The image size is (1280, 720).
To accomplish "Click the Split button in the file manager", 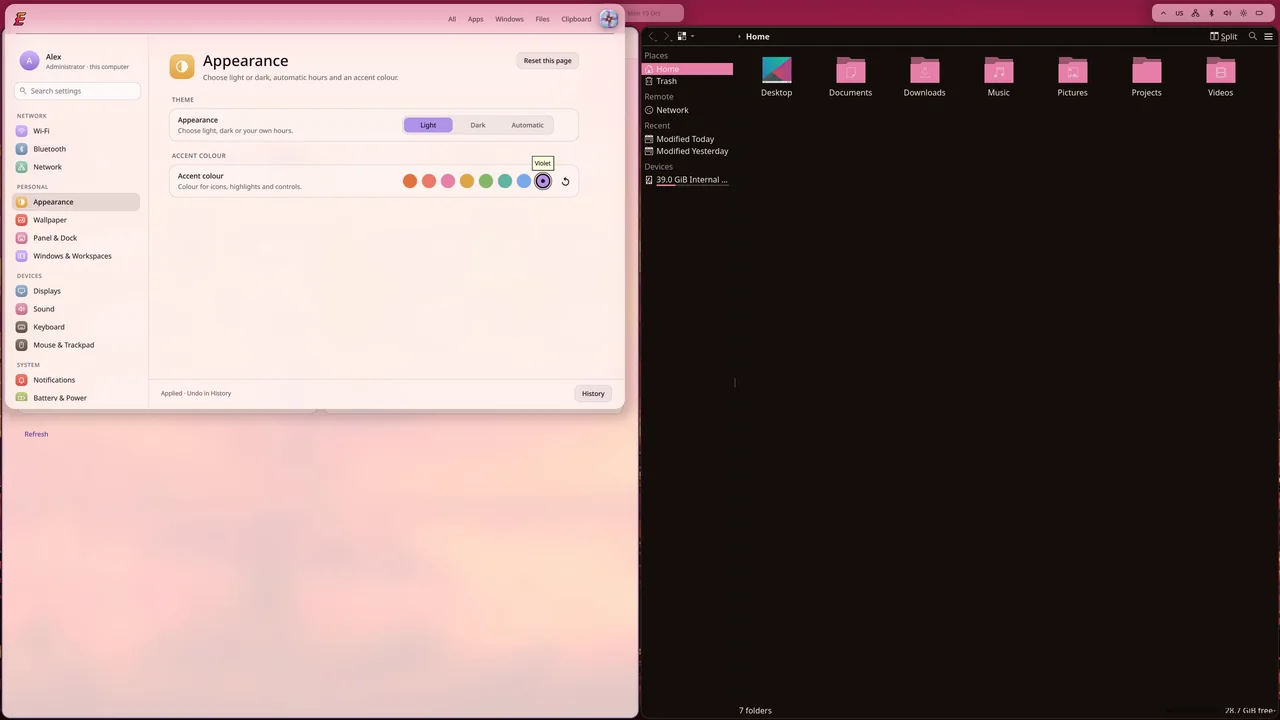I will 1223,36.
